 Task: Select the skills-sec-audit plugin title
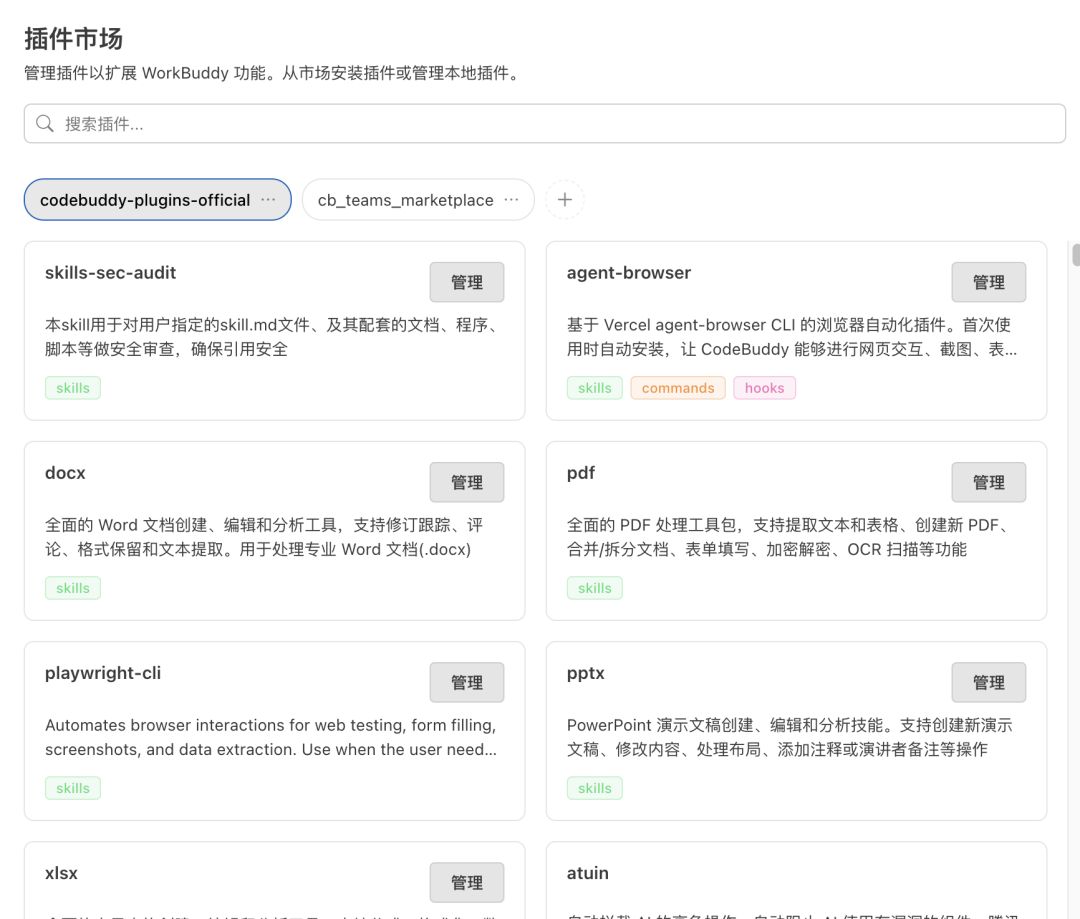(x=111, y=273)
